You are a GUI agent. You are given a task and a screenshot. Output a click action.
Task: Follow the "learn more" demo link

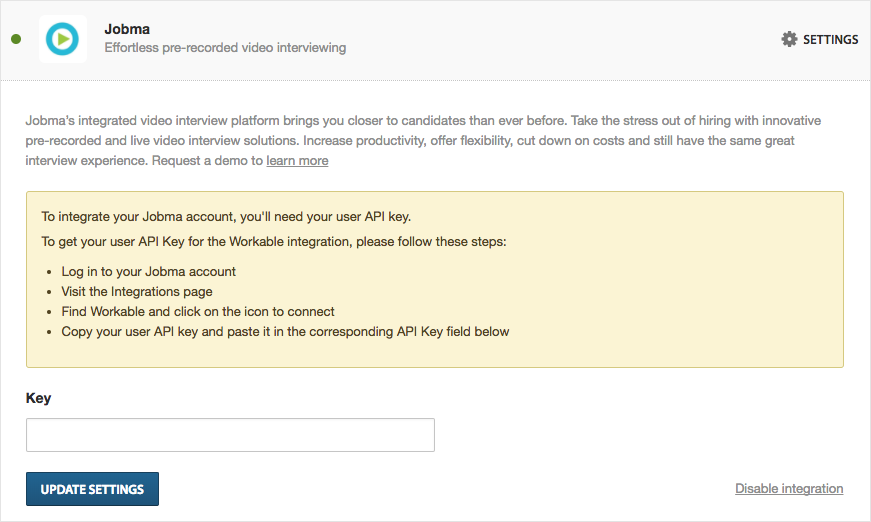[x=297, y=160]
